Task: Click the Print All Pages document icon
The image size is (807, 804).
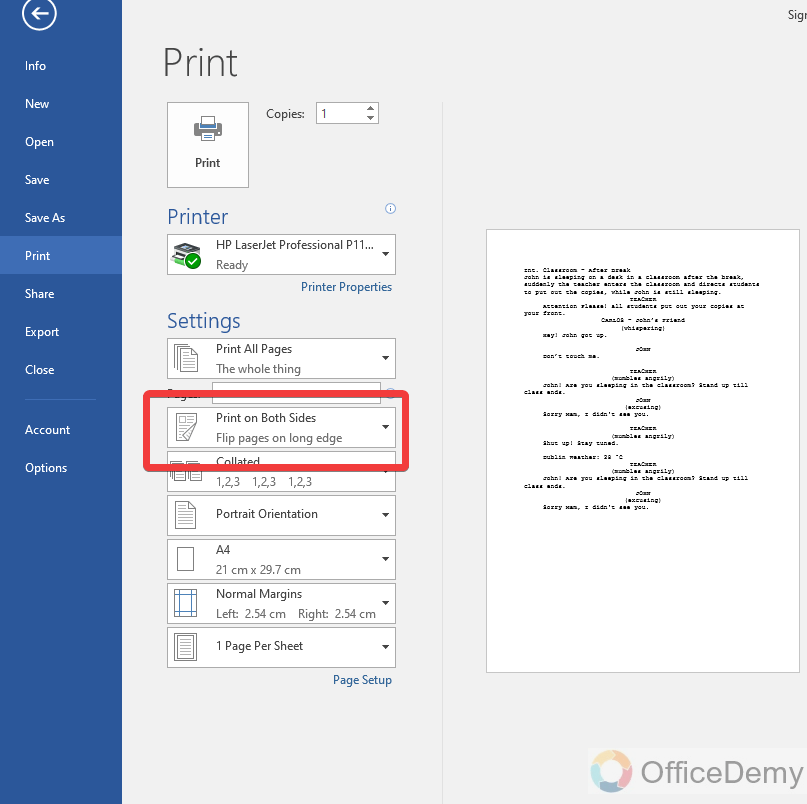Action: 185,357
